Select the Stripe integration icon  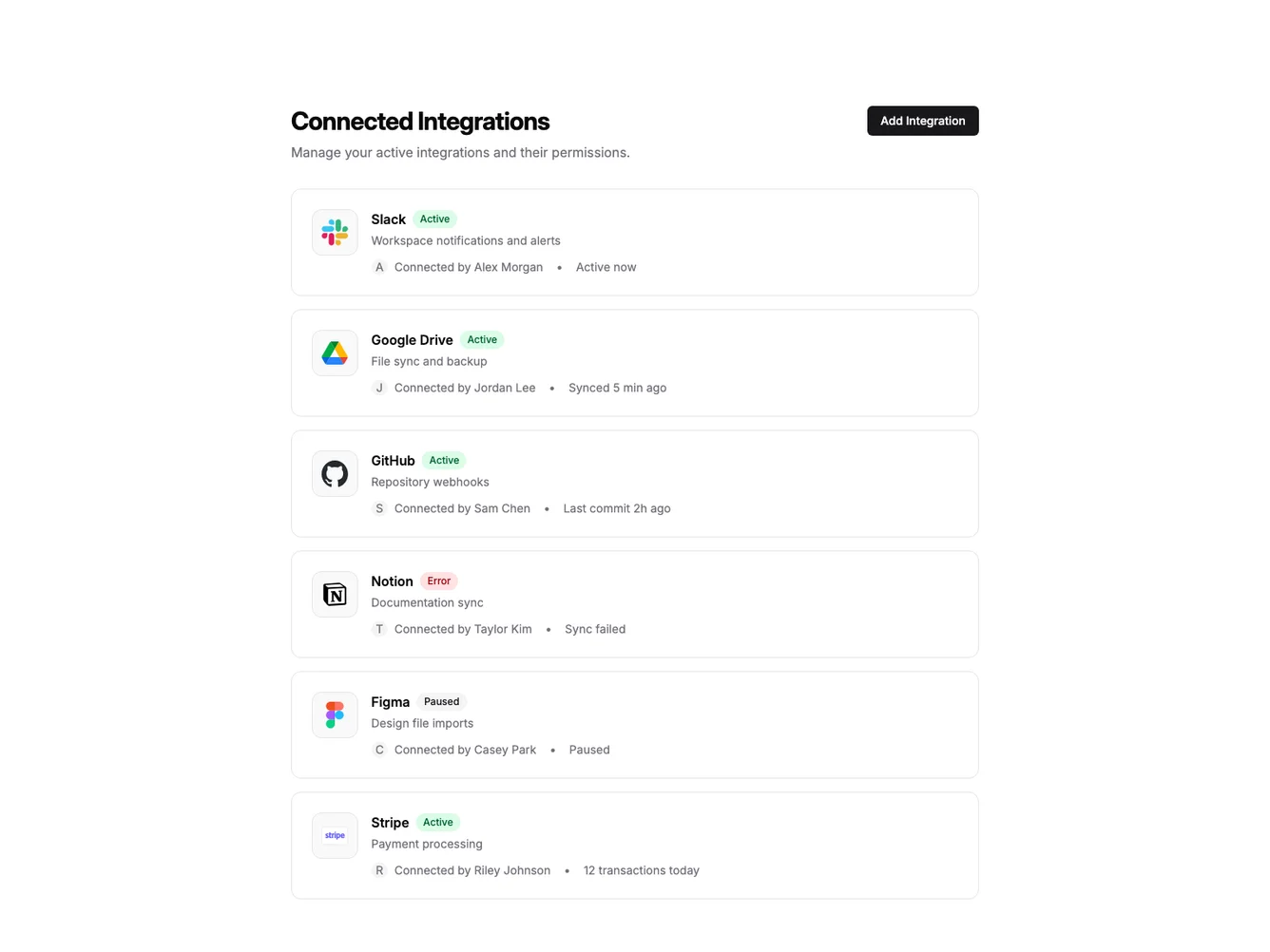click(335, 834)
